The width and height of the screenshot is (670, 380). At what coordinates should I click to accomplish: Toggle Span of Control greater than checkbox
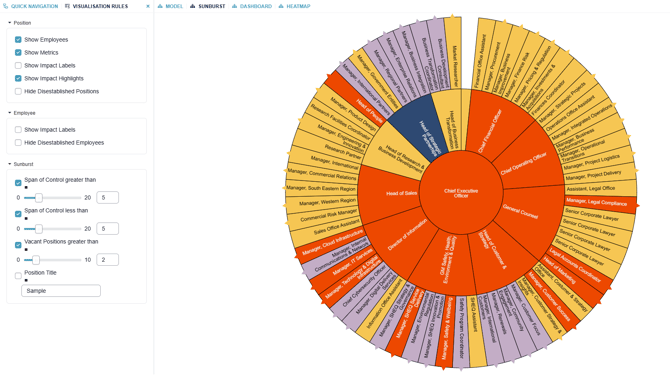tap(18, 183)
